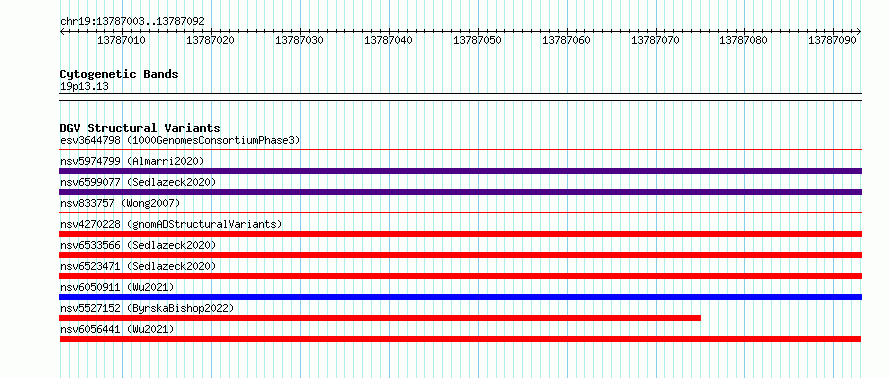The image size is (890, 378).
Task: Open variant nsv6533566 (Sedlazeck2020) label
Action: pos(138,245)
